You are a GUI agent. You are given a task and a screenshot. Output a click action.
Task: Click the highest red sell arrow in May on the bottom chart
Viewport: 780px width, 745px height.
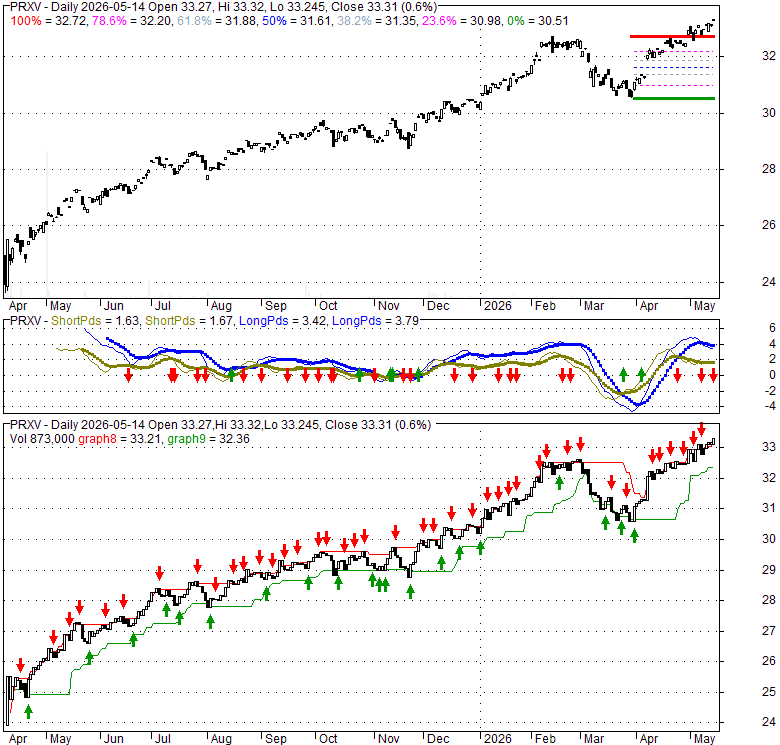point(701,428)
